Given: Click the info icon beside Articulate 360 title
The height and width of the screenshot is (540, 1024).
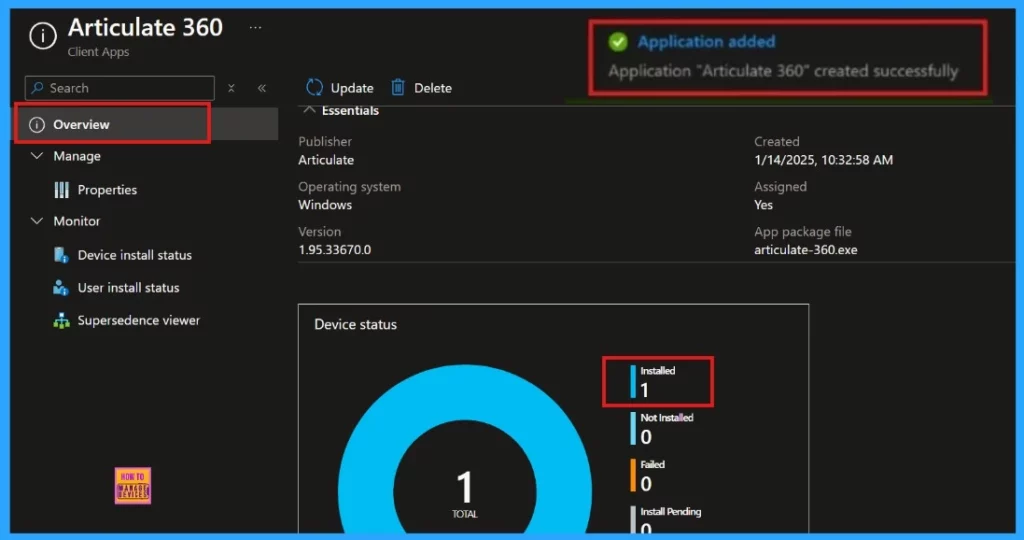Looking at the screenshot, I should pyautogui.click(x=43, y=35).
